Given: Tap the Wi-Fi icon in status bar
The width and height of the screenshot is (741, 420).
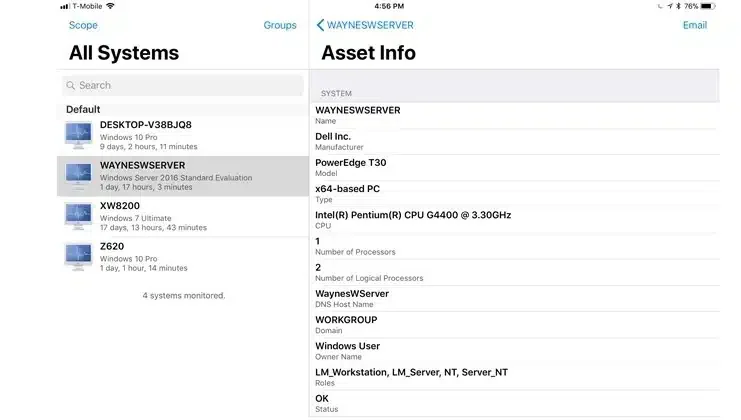Looking at the screenshot, I should click(110, 6).
